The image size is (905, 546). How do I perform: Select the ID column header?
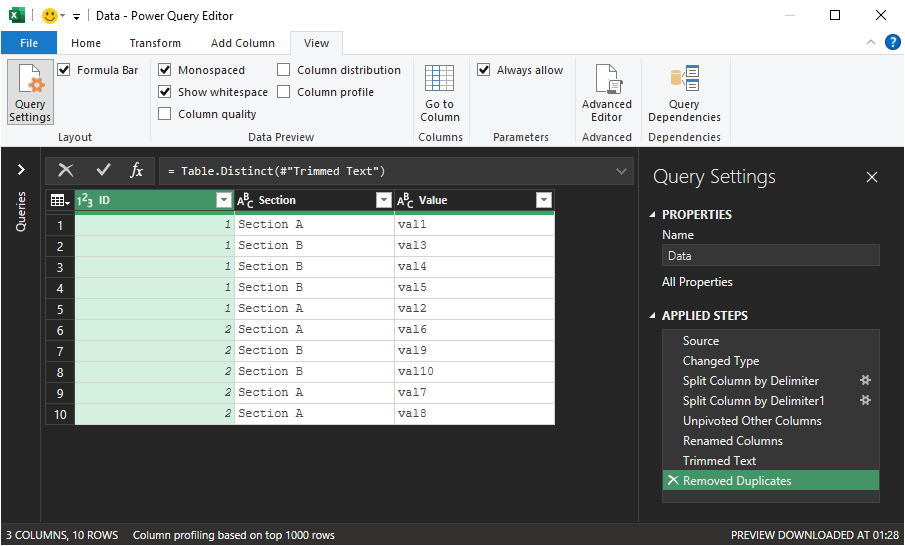(x=154, y=200)
